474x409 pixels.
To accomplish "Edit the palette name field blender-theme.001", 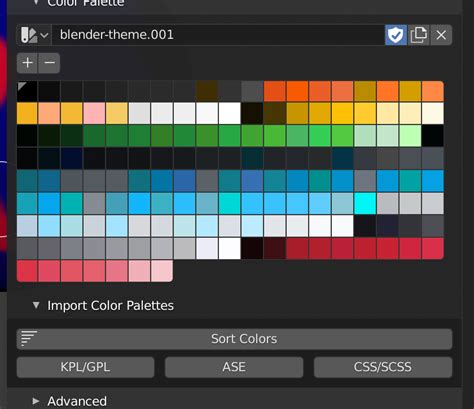I will pos(218,35).
